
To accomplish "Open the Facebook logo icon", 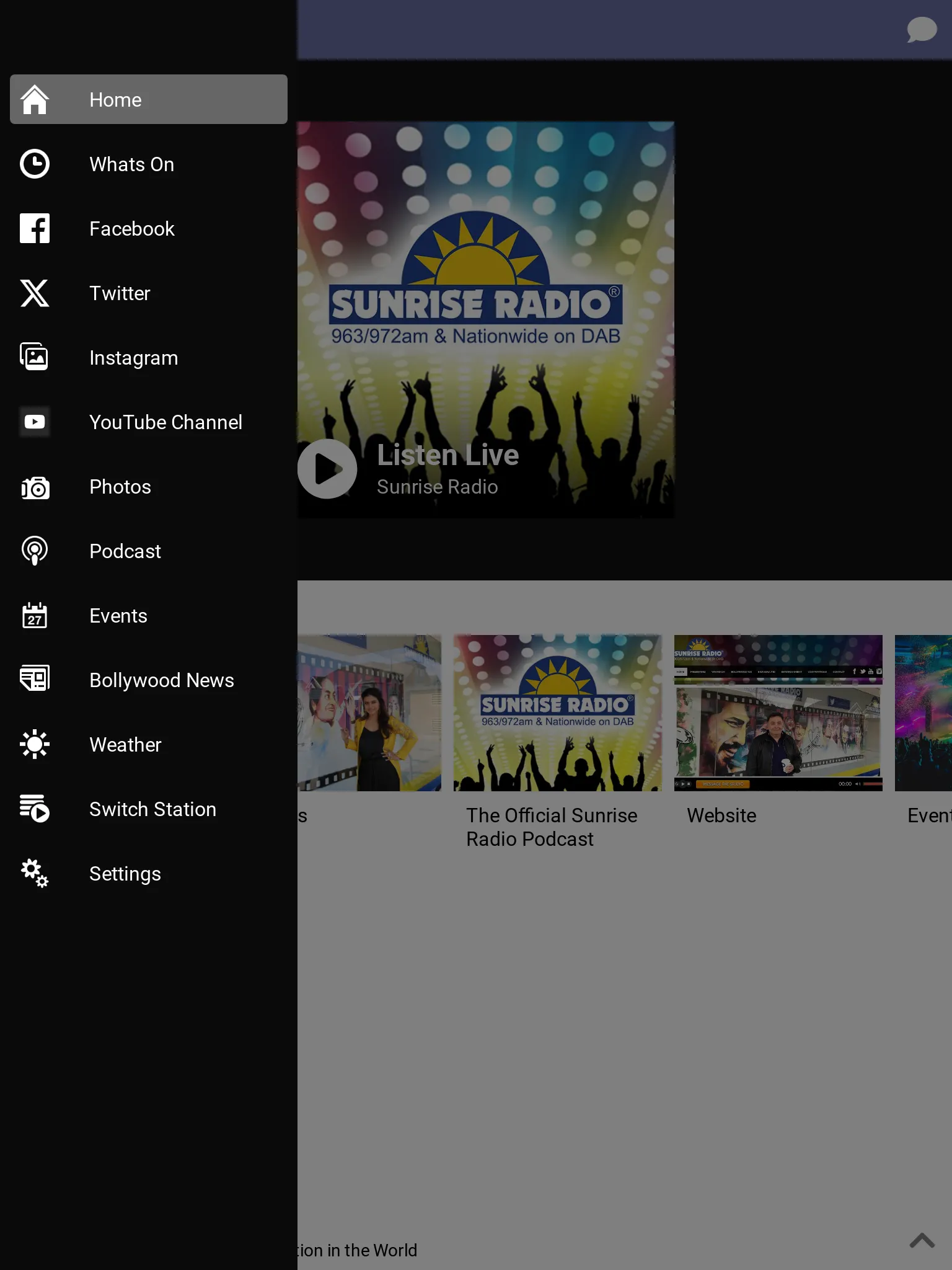I will tap(35, 229).
